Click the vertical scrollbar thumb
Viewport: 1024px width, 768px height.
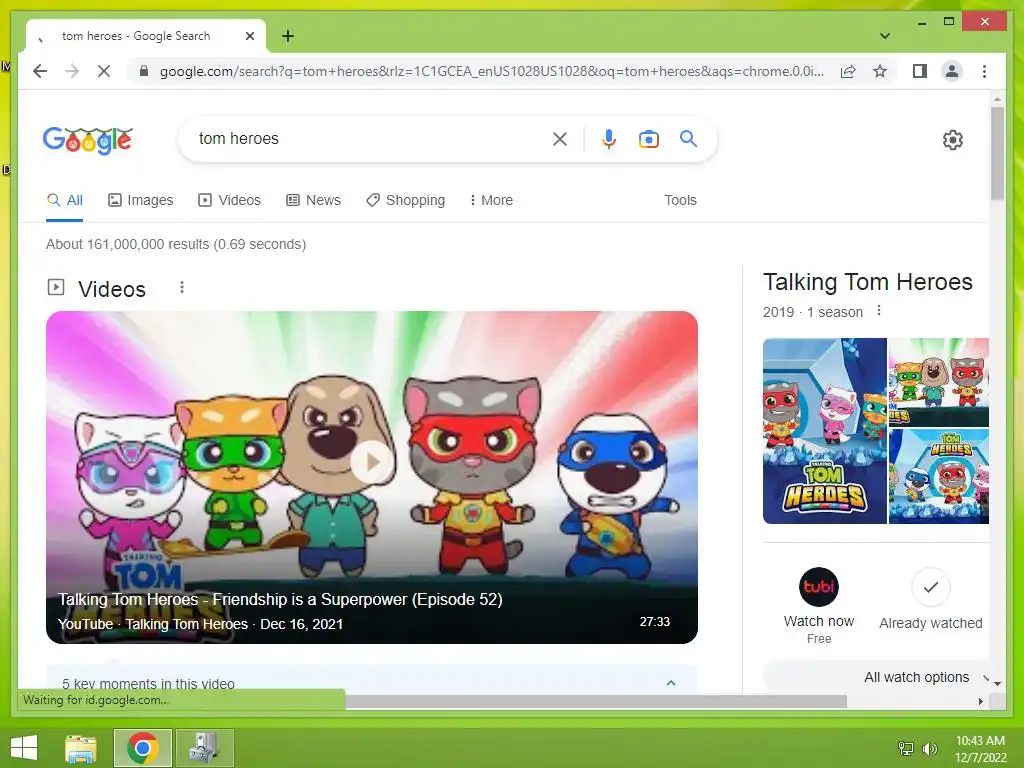click(x=997, y=153)
